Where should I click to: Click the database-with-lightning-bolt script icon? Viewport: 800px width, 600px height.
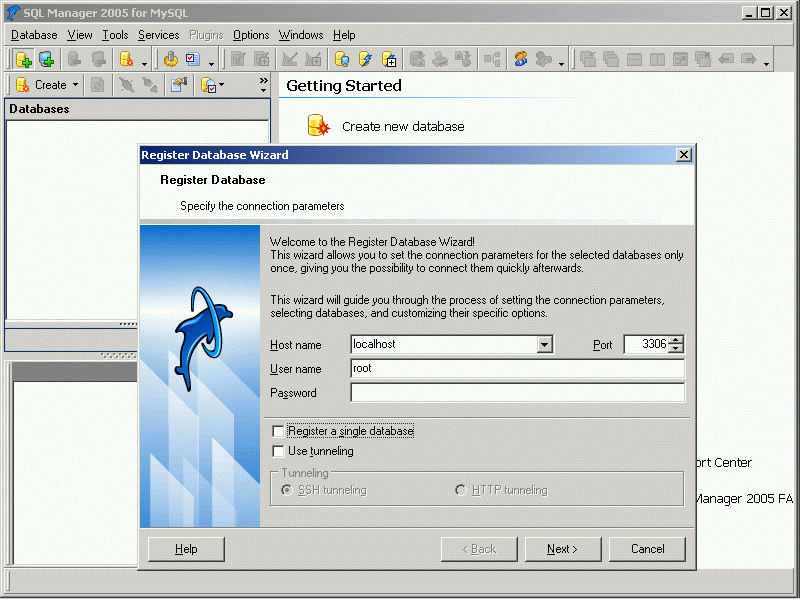[365, 59]
